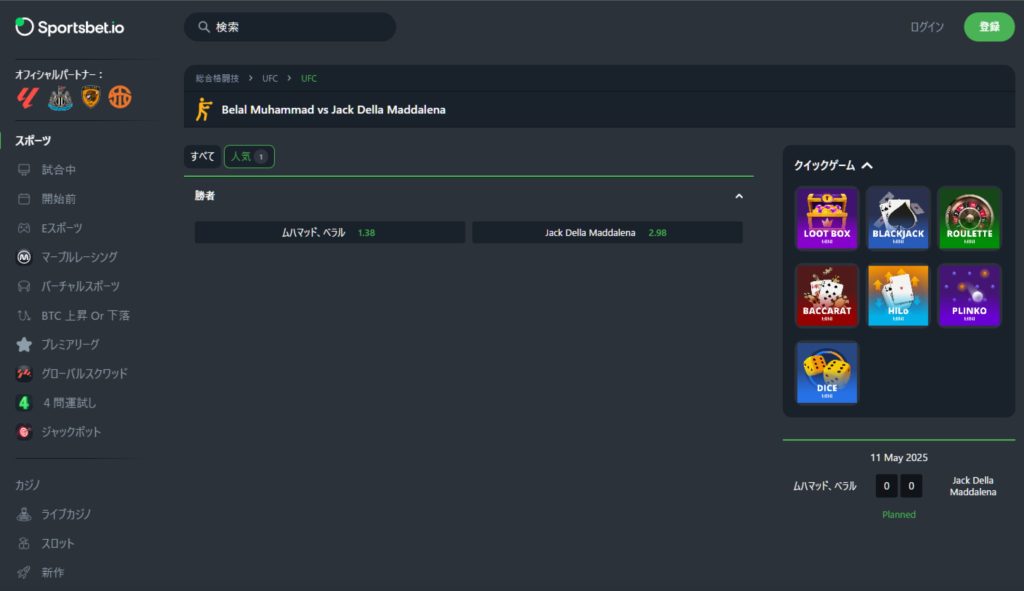Select the 人気 tab

[249, 156]
